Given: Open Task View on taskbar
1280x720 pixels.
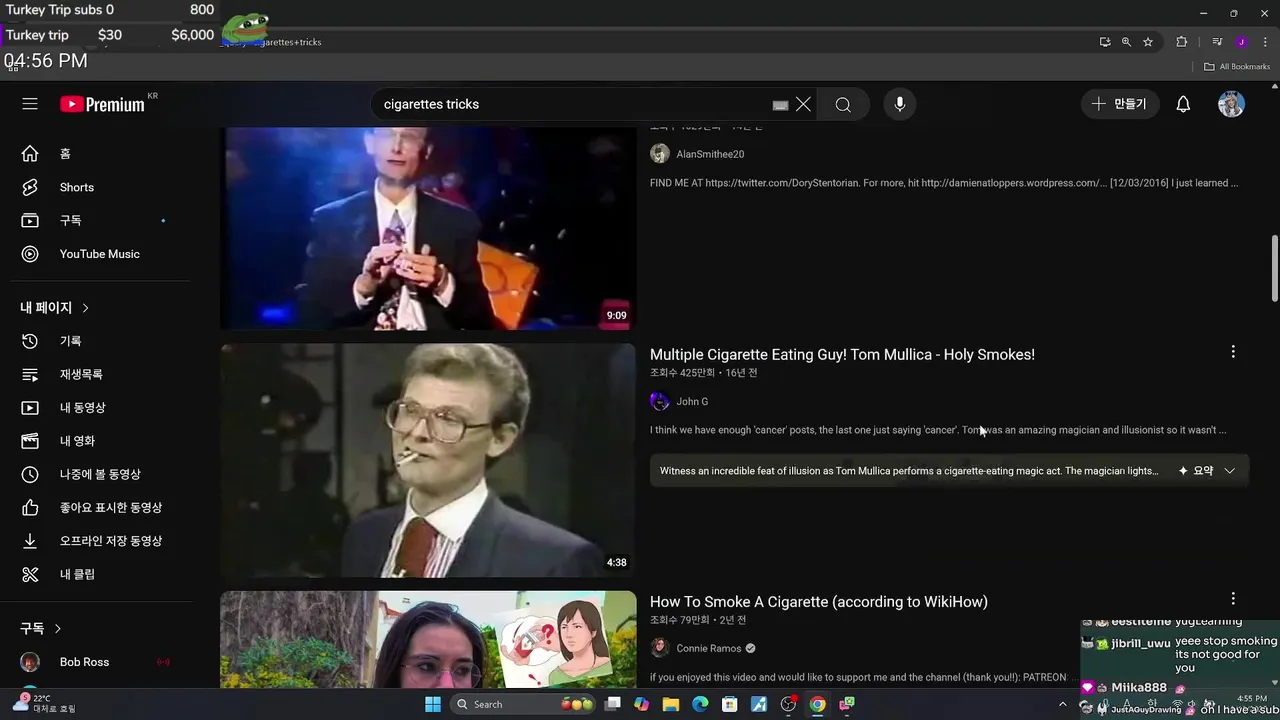Looking at the screenshot, I should [612, 704].
